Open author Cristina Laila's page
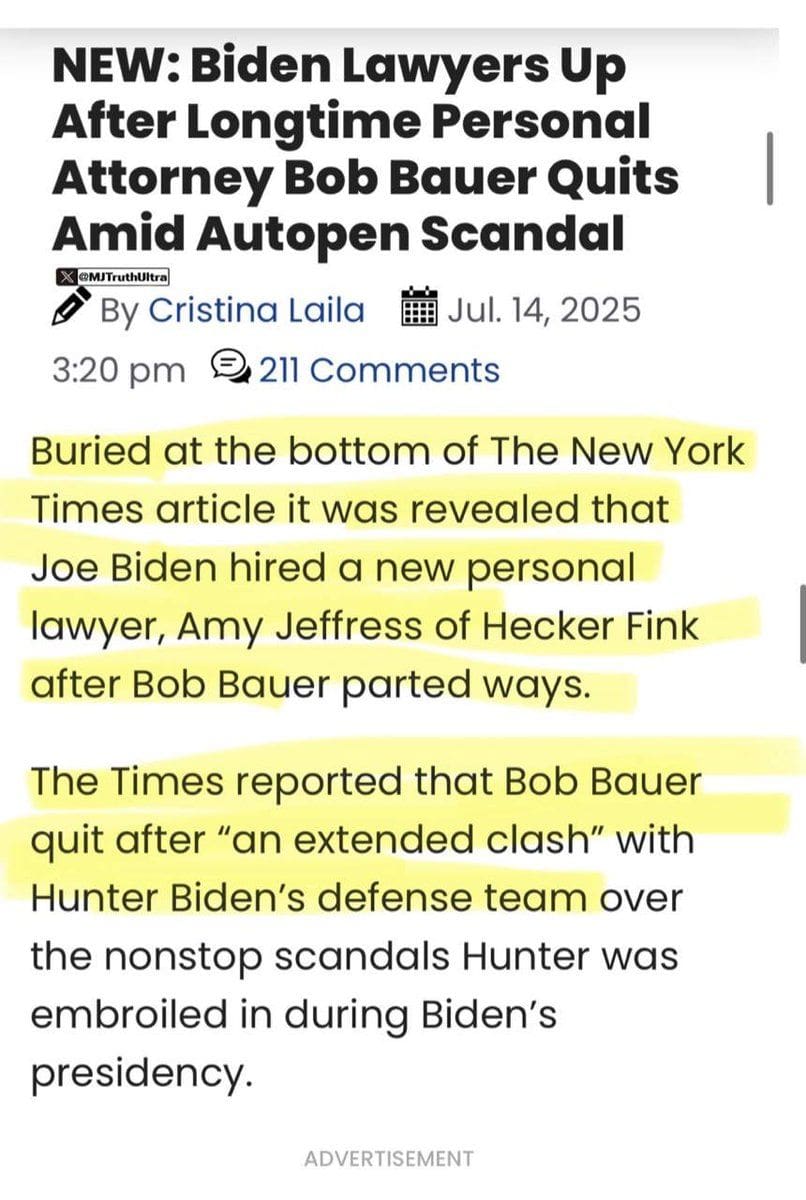806x1200 pixels. point(257,309)
